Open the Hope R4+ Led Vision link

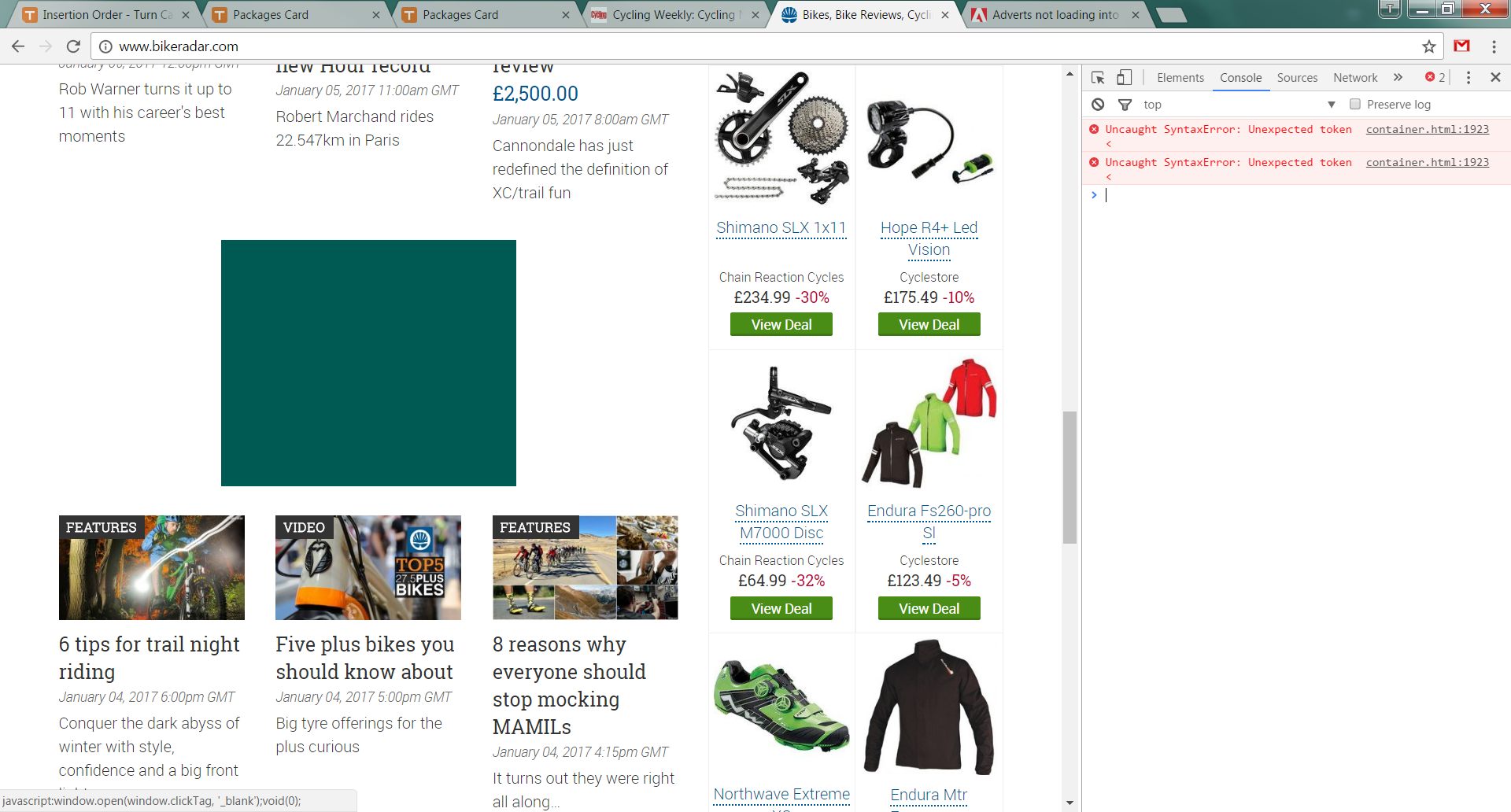tap(929, 238)
